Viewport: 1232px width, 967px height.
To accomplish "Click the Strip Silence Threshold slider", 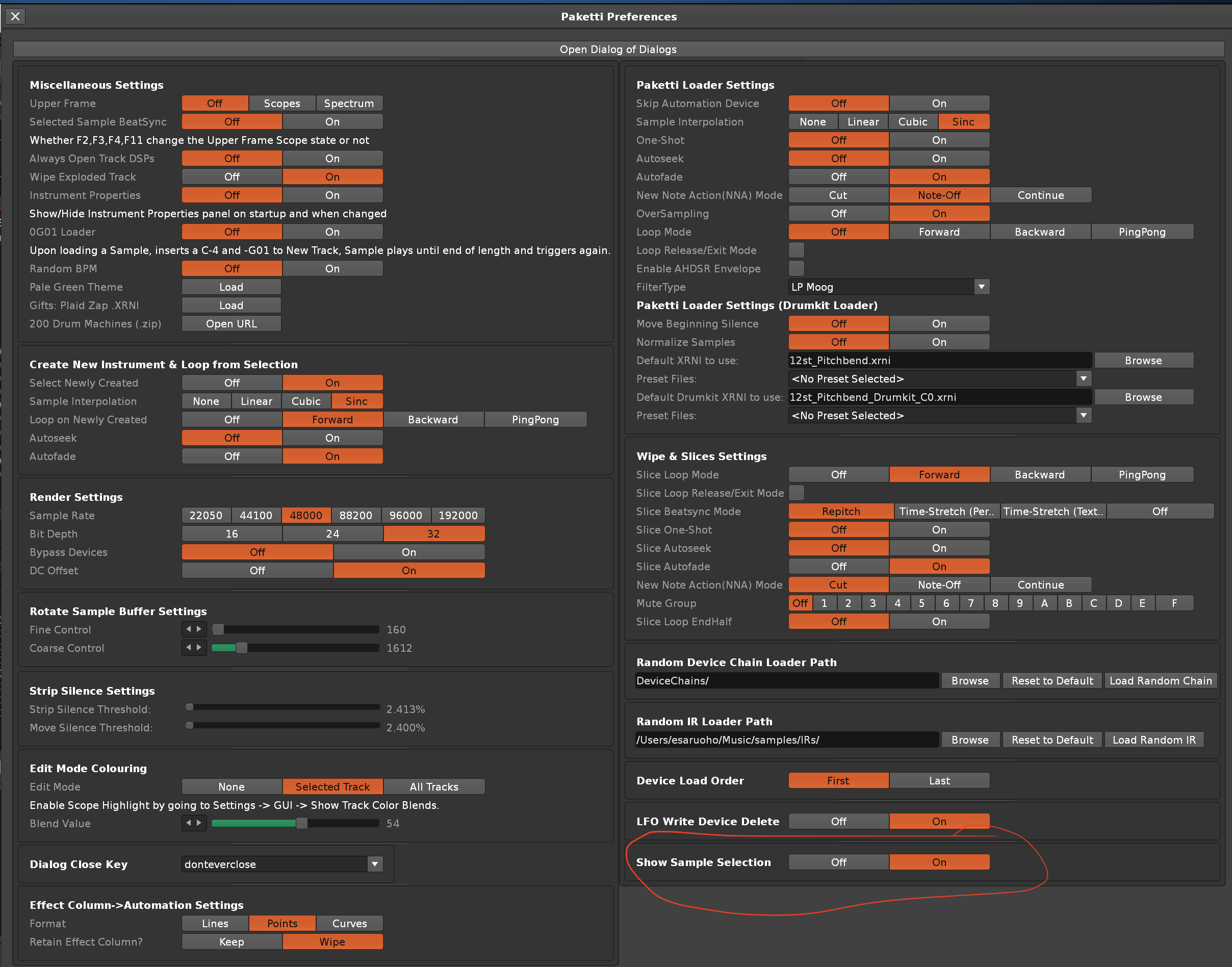I will 283,707.
